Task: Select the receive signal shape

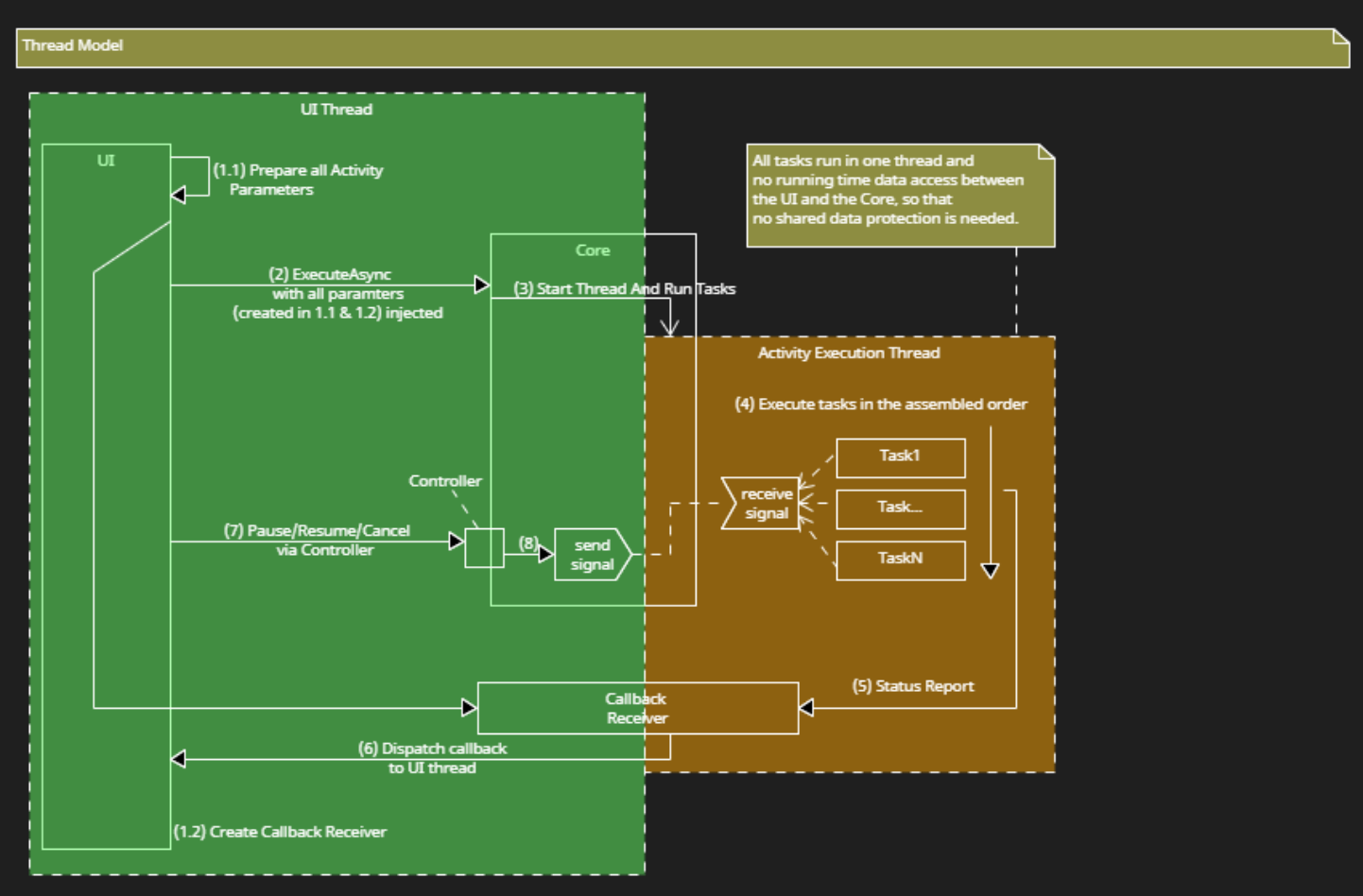Action: click(761, 503)
